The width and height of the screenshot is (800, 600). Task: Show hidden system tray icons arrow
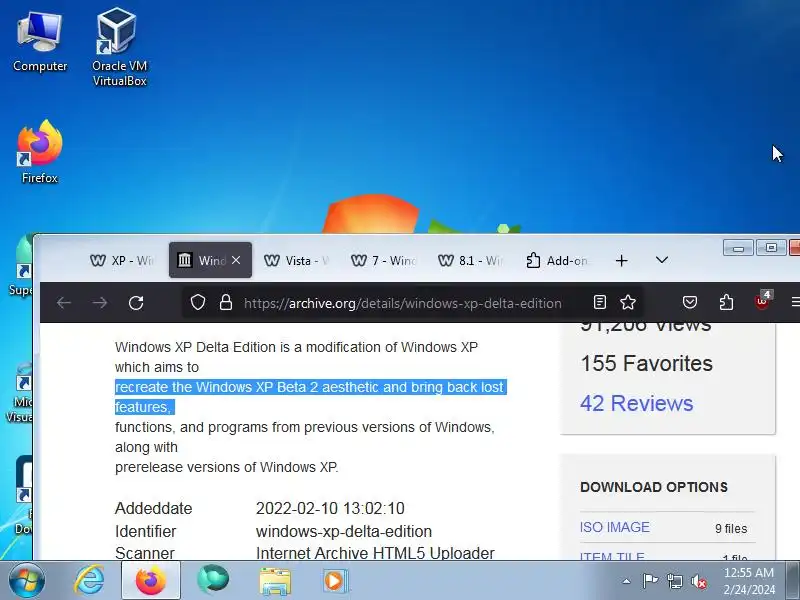click(627, 581)
